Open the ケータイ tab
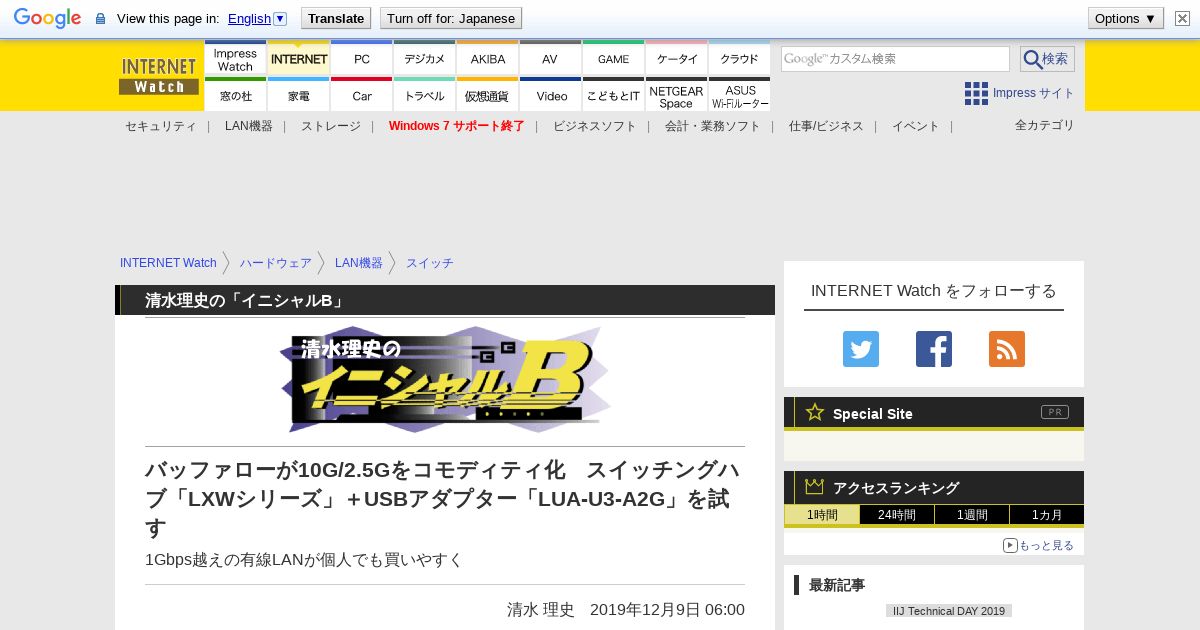 (677, 59)
